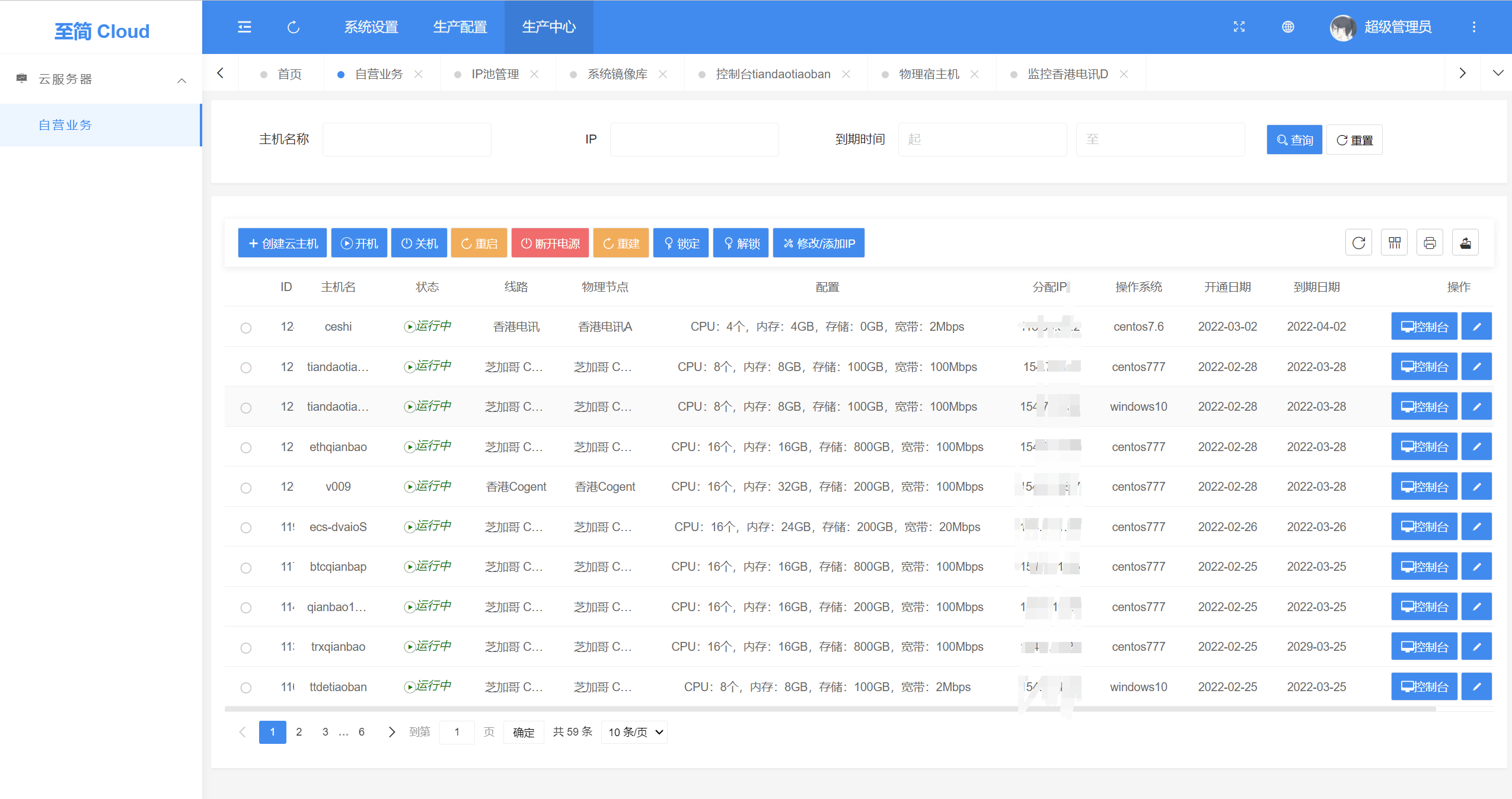Close the 物理宿主机 tab

[974, 74]
